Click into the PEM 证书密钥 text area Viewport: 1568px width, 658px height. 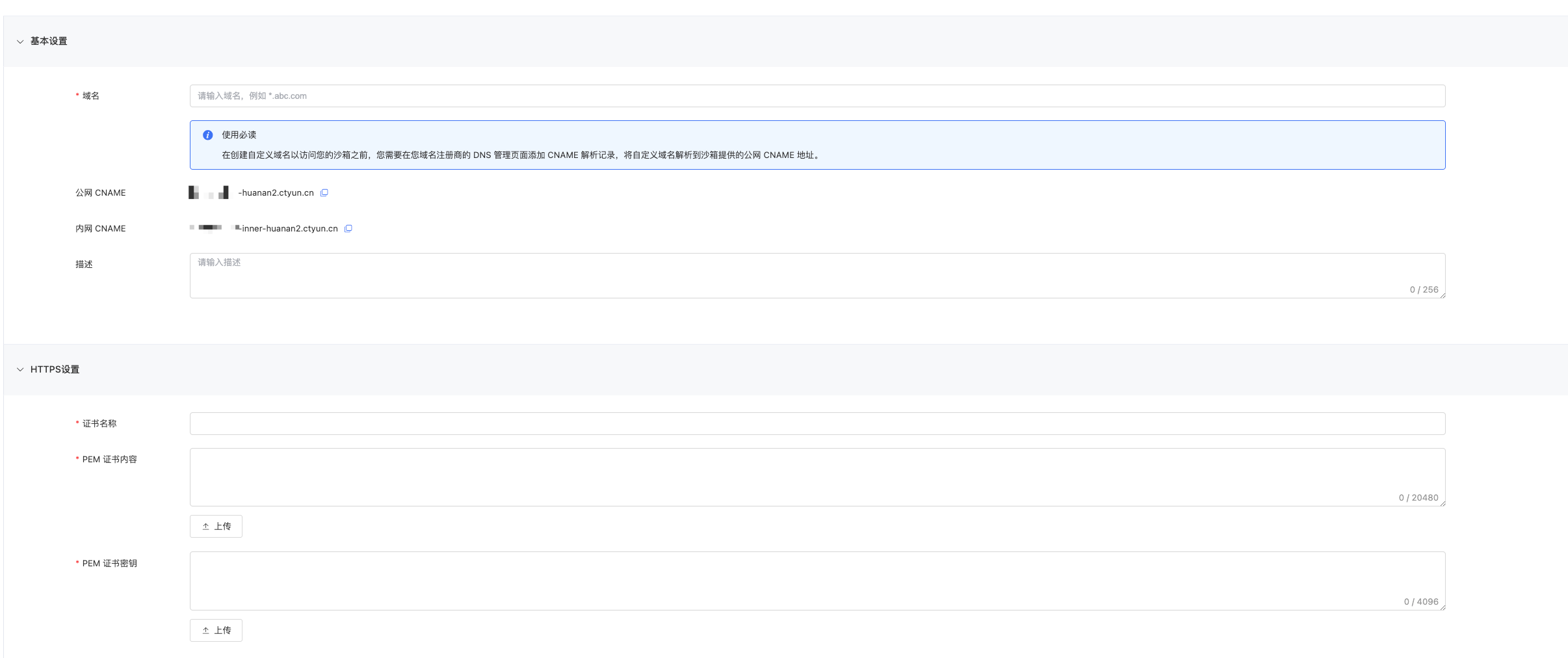click(x=817, y=581)
